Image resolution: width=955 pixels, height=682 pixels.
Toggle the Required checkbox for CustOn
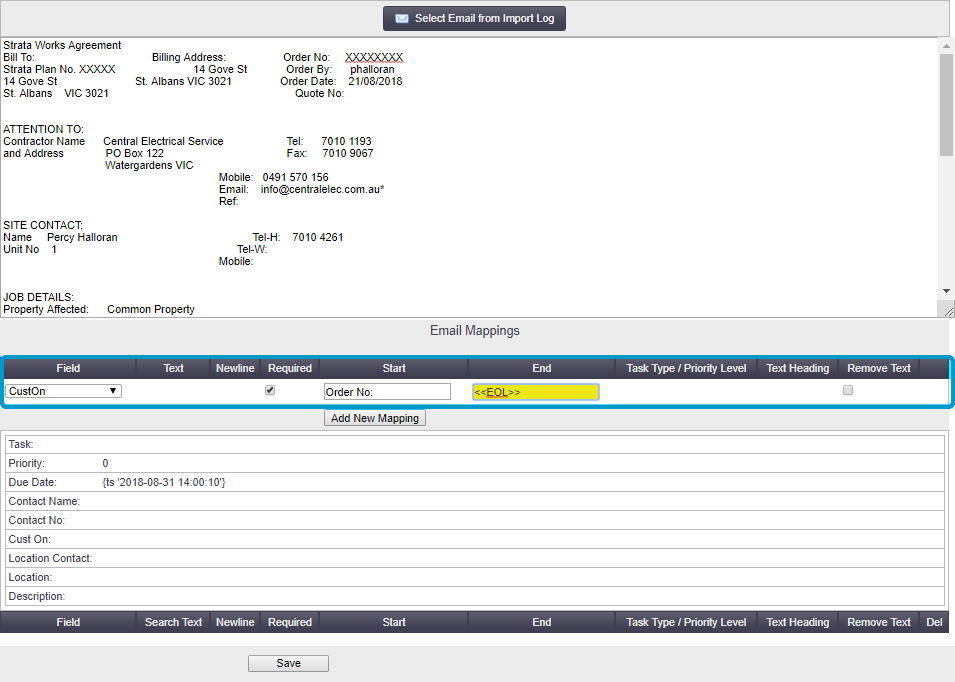pos(270,390)
